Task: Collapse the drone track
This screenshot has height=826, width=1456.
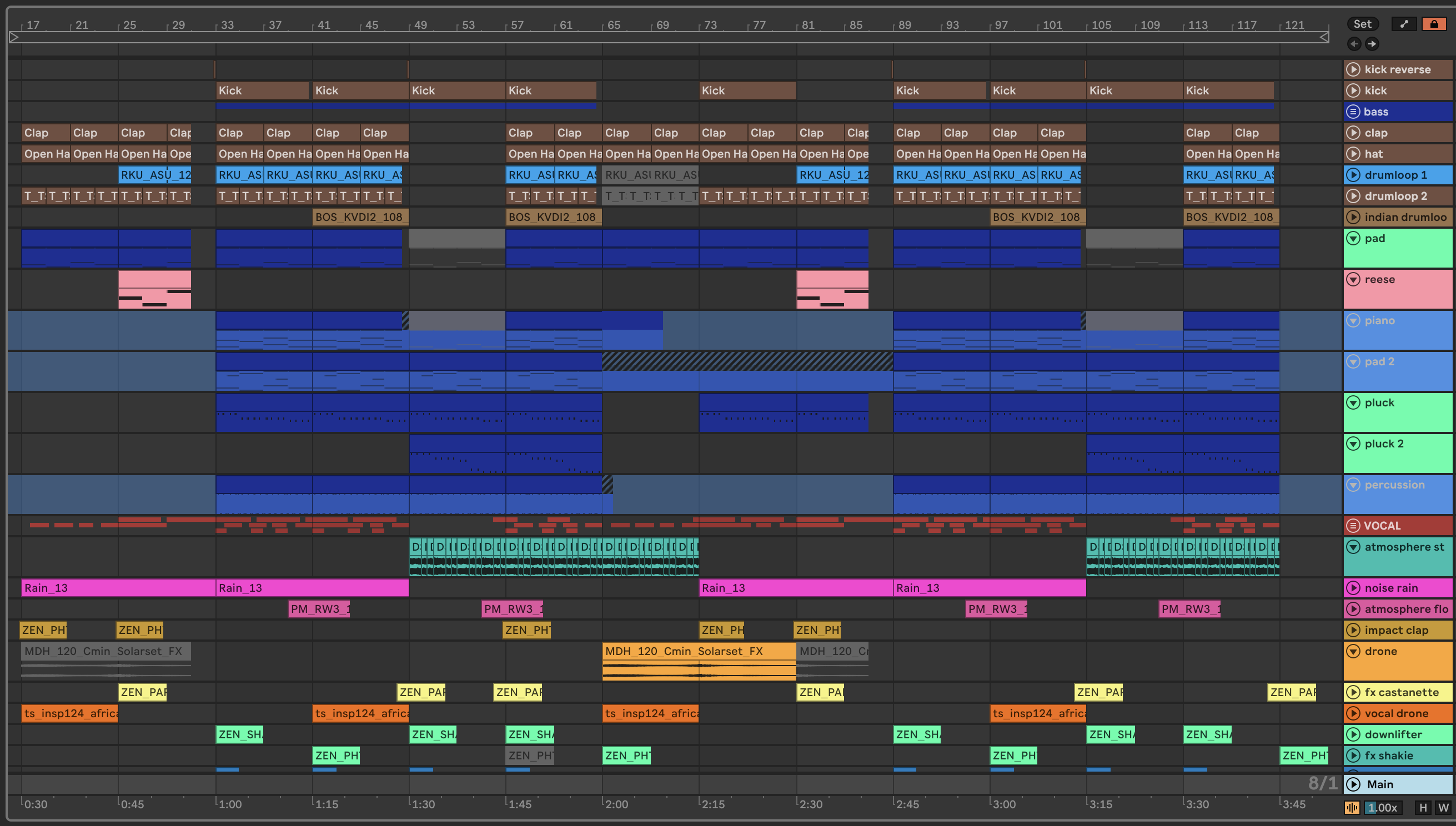Action: [1353, 651]
